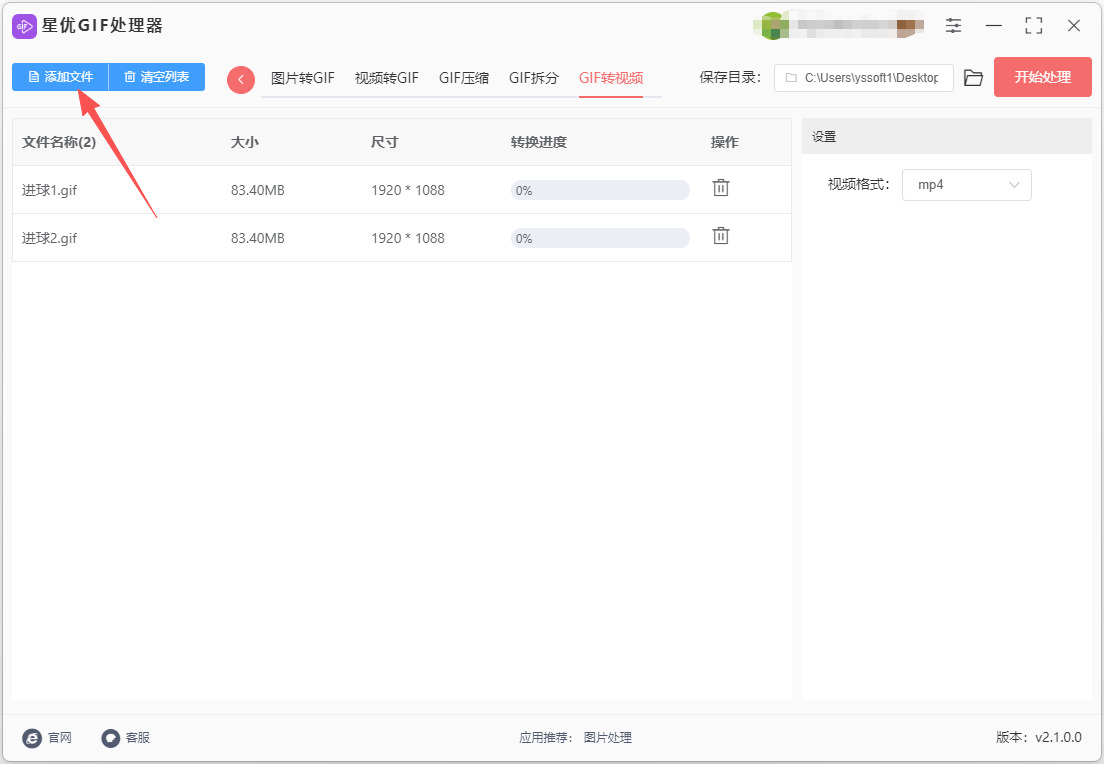1104x764 pixels.
Task: Click the red back arrow circle icon
Action: click(x=241, y=79)
